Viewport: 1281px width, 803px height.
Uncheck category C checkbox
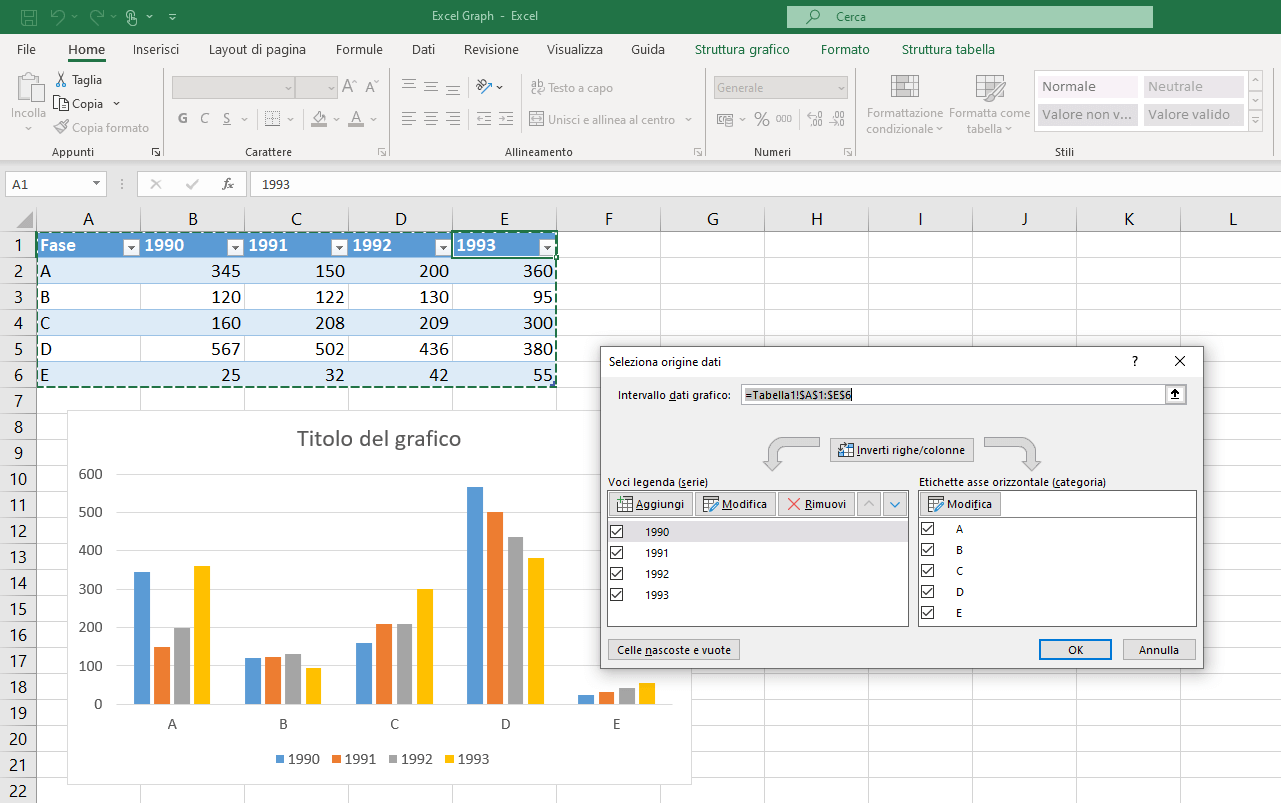928,571
